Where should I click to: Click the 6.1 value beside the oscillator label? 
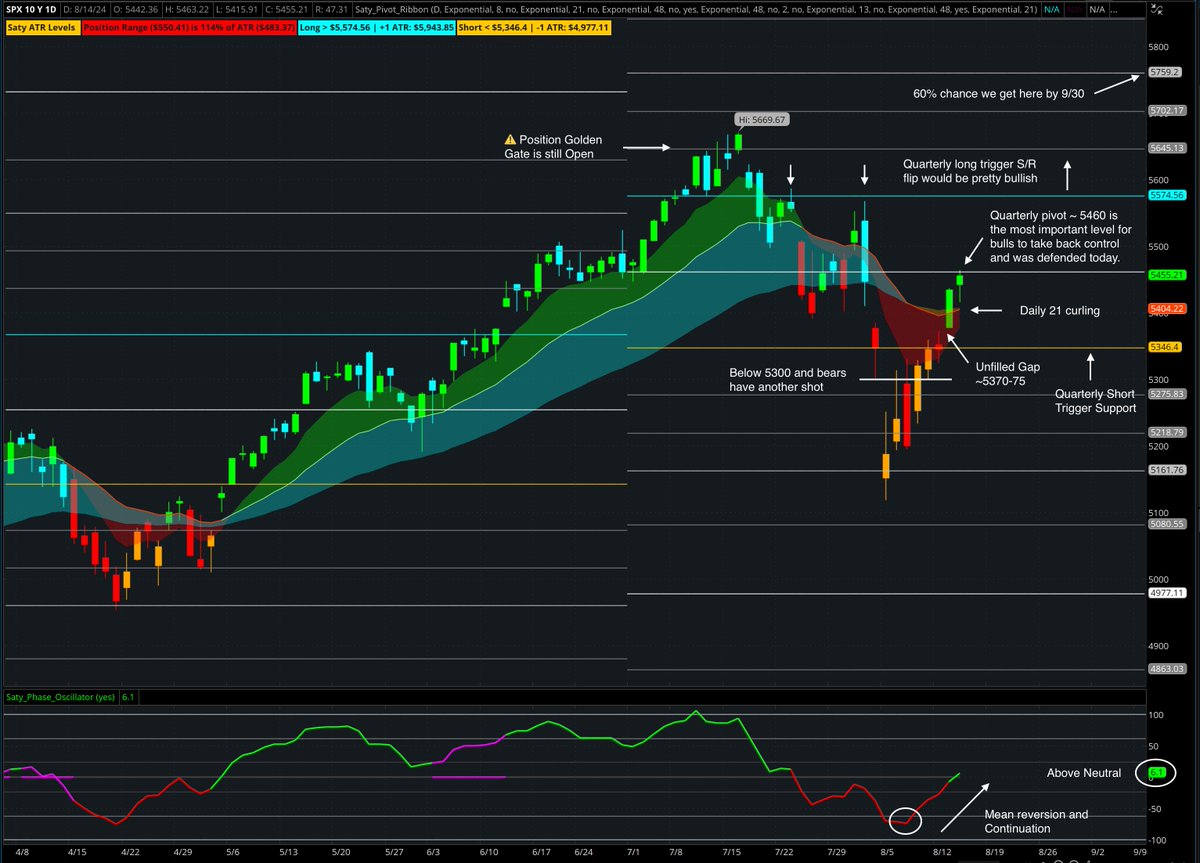tap(129, 695)
